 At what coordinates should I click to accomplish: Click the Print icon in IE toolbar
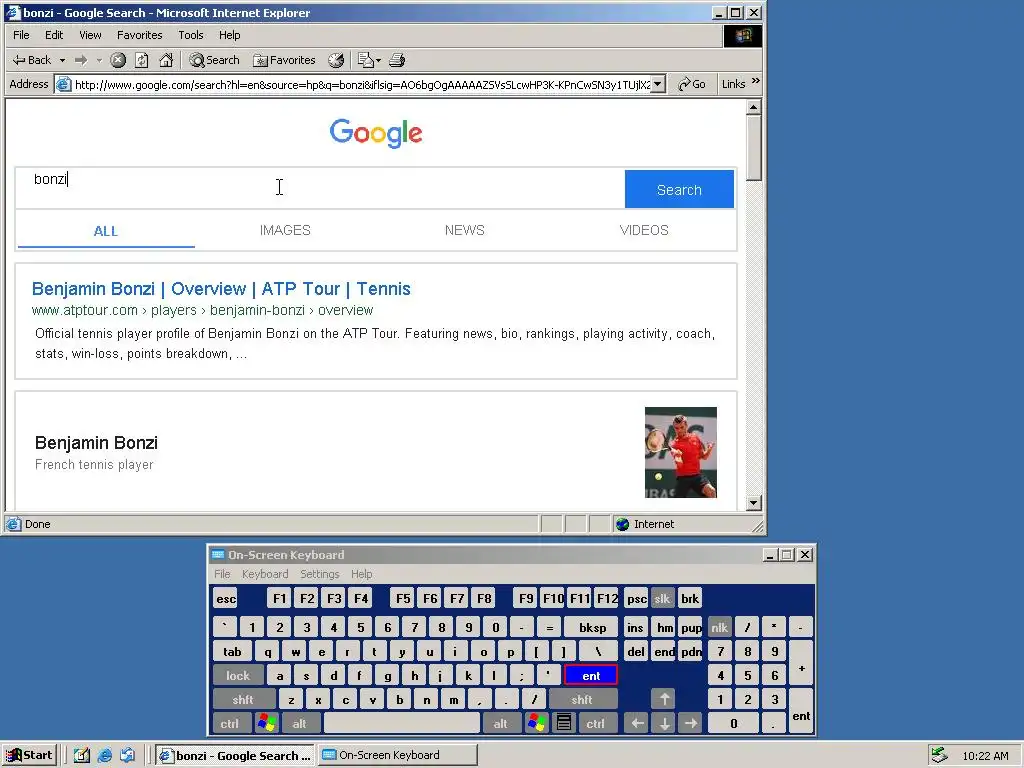tap(397, 60)
